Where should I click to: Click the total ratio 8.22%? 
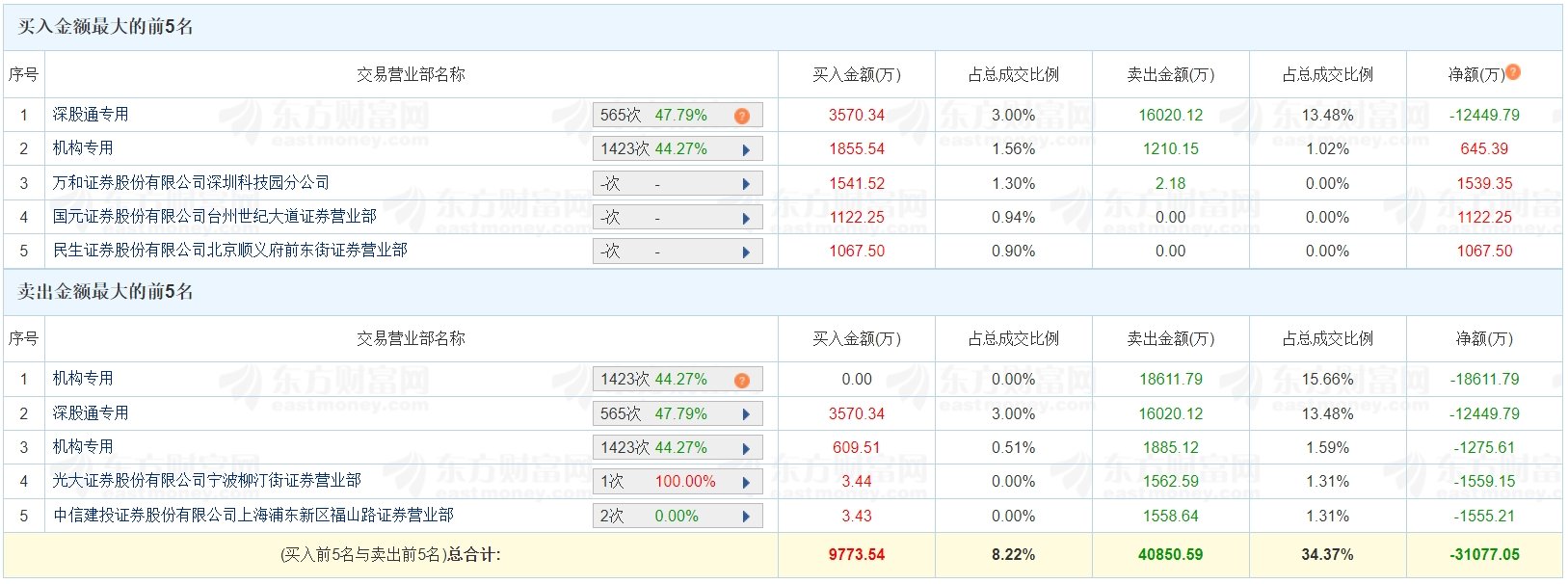point(1014,555)
